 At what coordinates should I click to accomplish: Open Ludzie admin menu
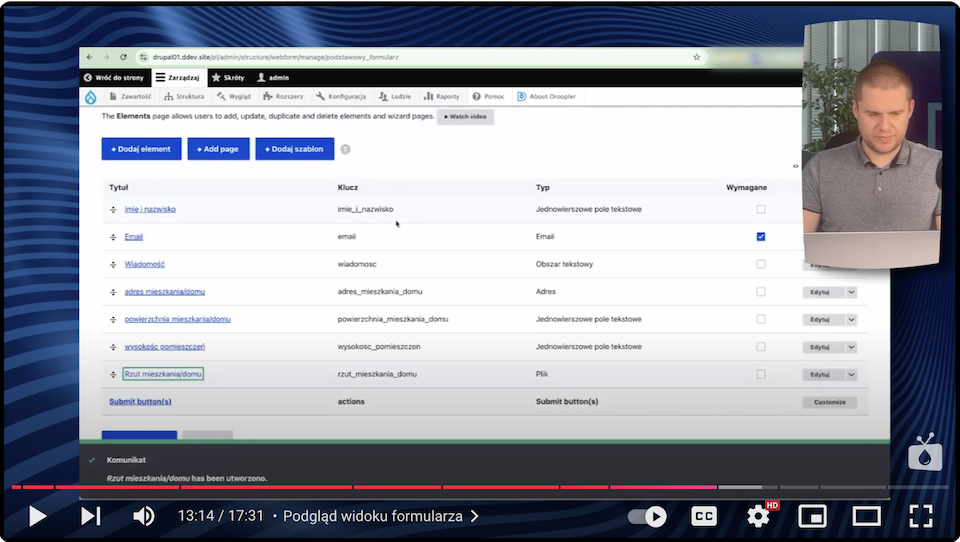[395, 97]
